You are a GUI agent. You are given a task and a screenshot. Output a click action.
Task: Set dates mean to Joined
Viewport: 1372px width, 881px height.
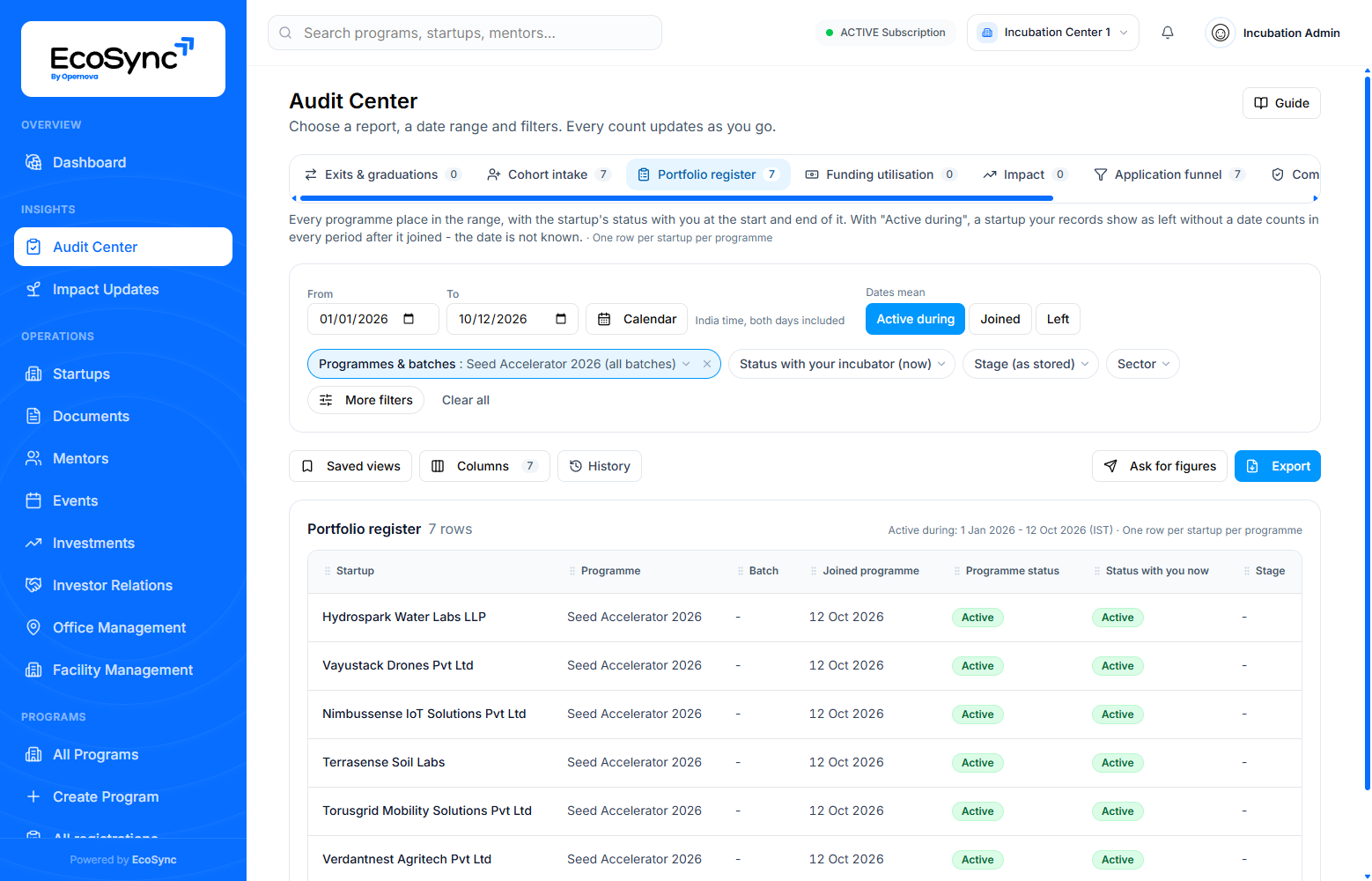(1000, 319)
